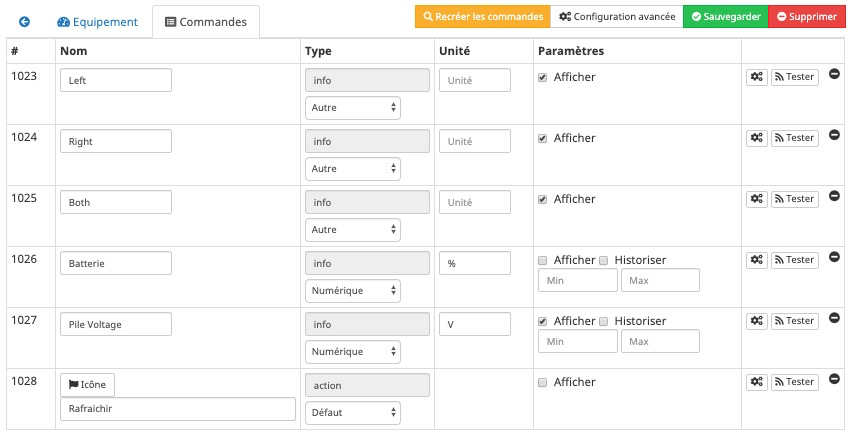Click the green Sauvegarder button

point(725,17)
